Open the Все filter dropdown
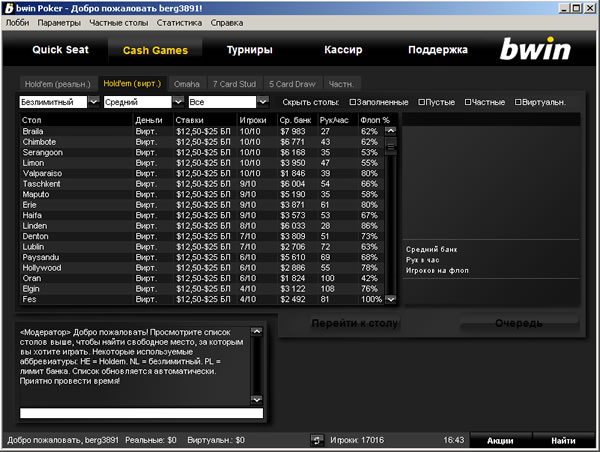Viewport: 600px width, 452px height. (x=262, y=102)
